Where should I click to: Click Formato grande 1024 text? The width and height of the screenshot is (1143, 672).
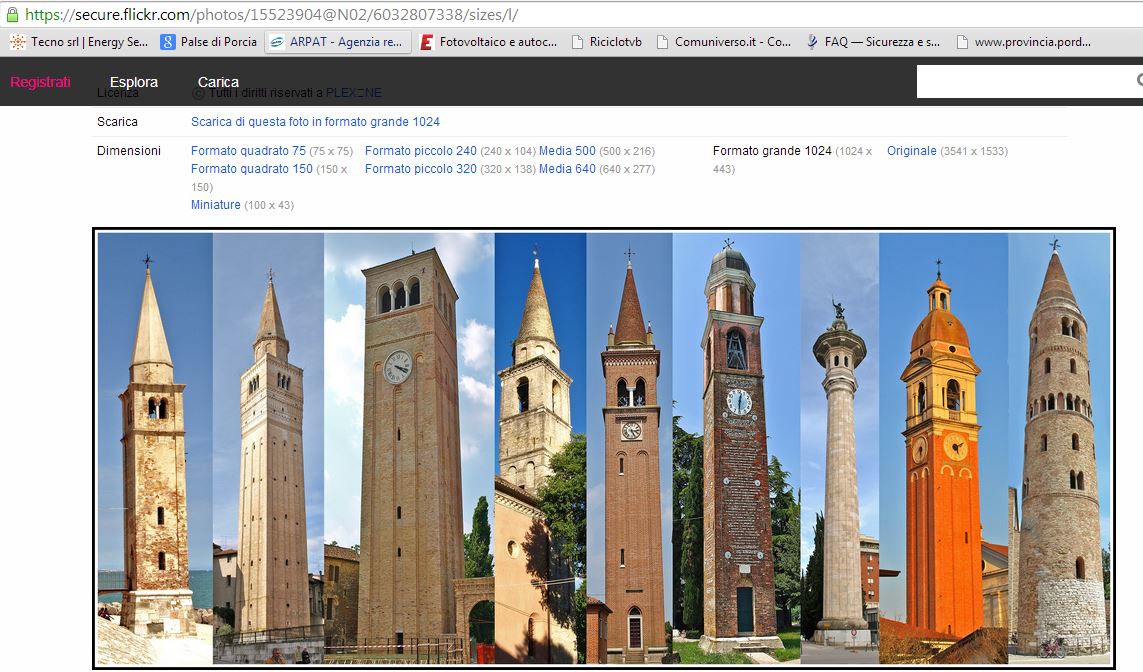(x=772, y=151)
